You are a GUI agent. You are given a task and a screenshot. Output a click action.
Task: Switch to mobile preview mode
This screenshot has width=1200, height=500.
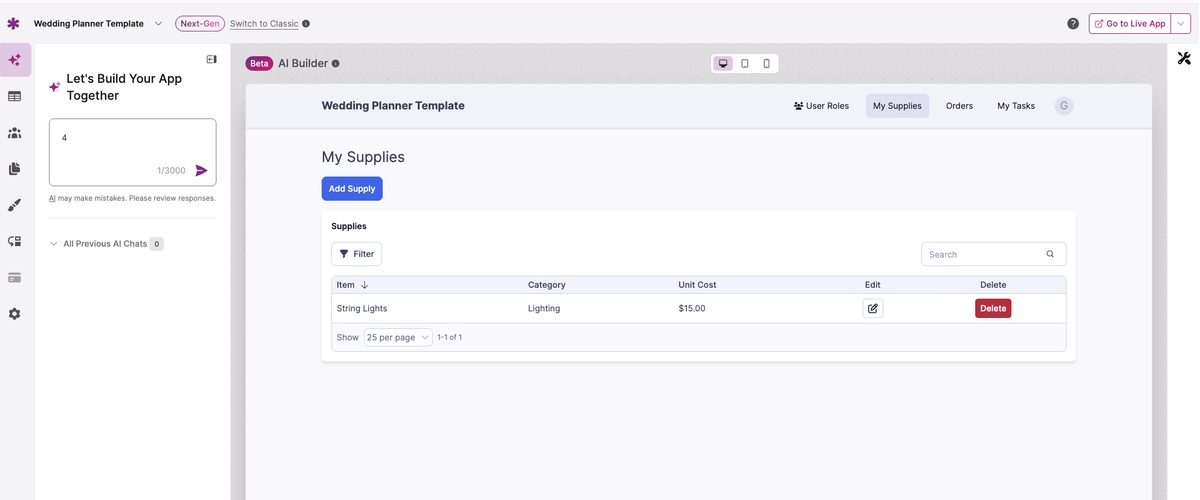[767, 64]
